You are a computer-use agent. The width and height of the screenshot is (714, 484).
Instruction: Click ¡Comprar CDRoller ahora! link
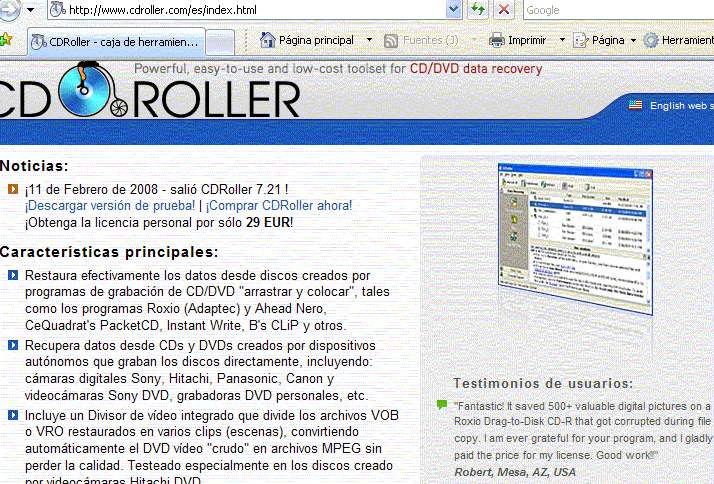(x=279, y=205)
